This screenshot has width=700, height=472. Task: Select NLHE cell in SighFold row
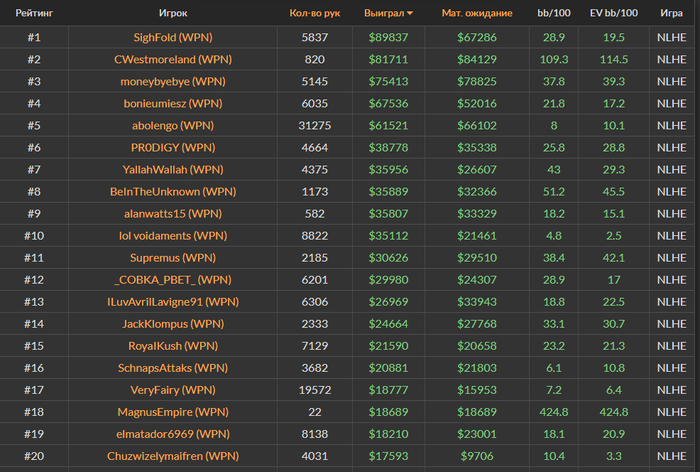tap(671, 37)
